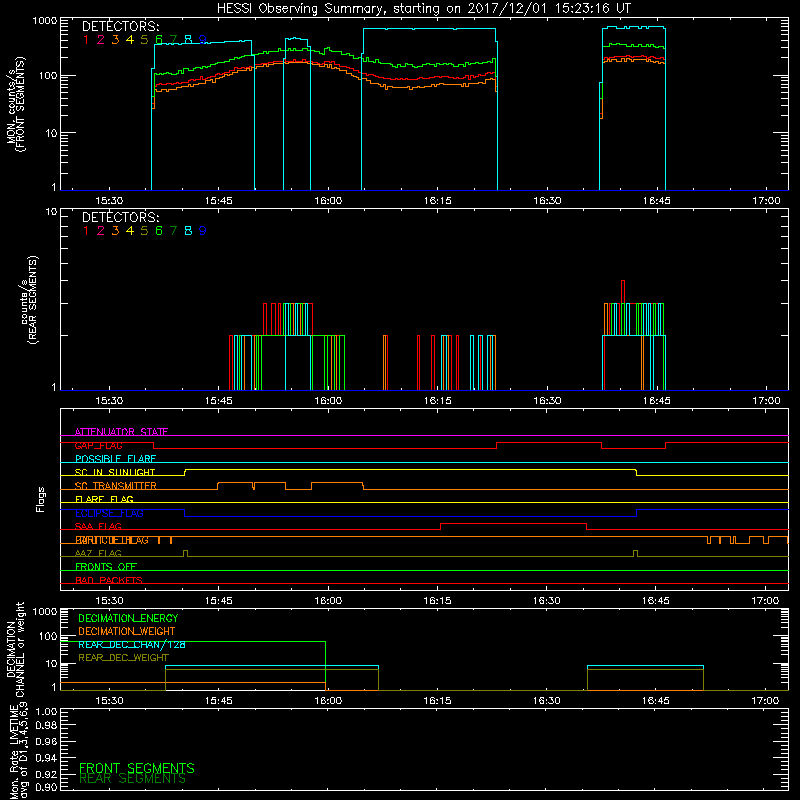Click the REAR SEGMENTS livetime legend label

[132, 779]
